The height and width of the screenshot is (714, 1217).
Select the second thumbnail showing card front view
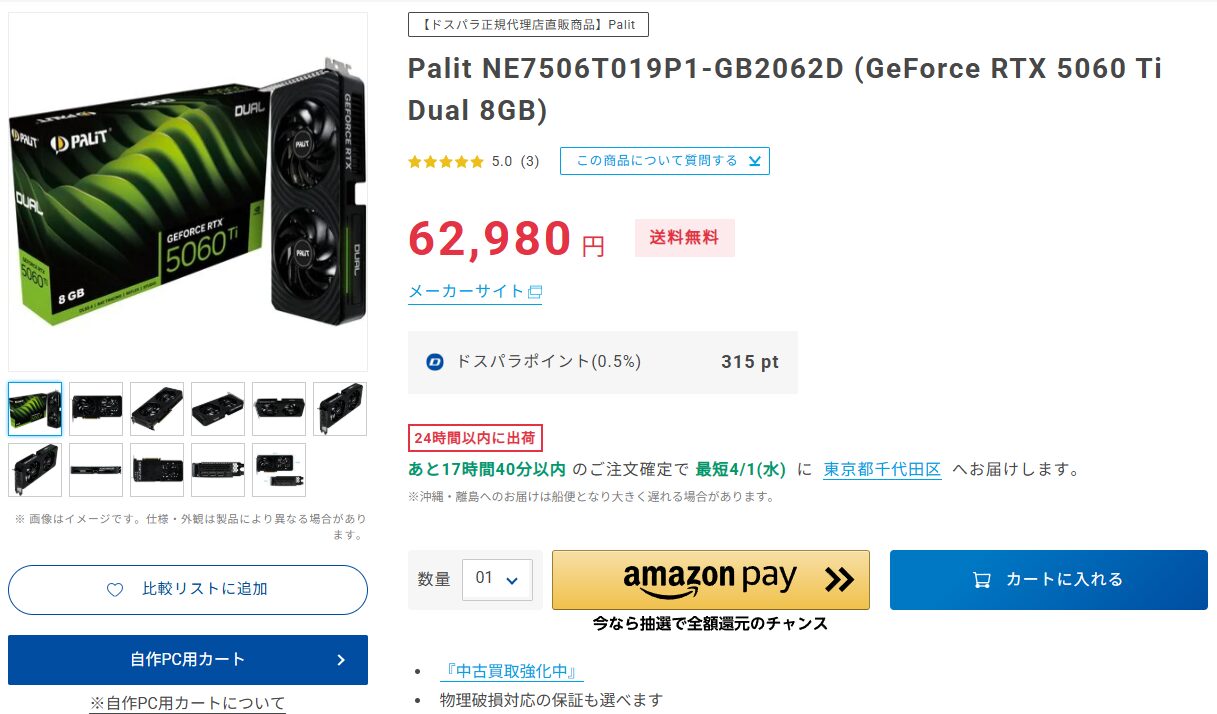96,408
